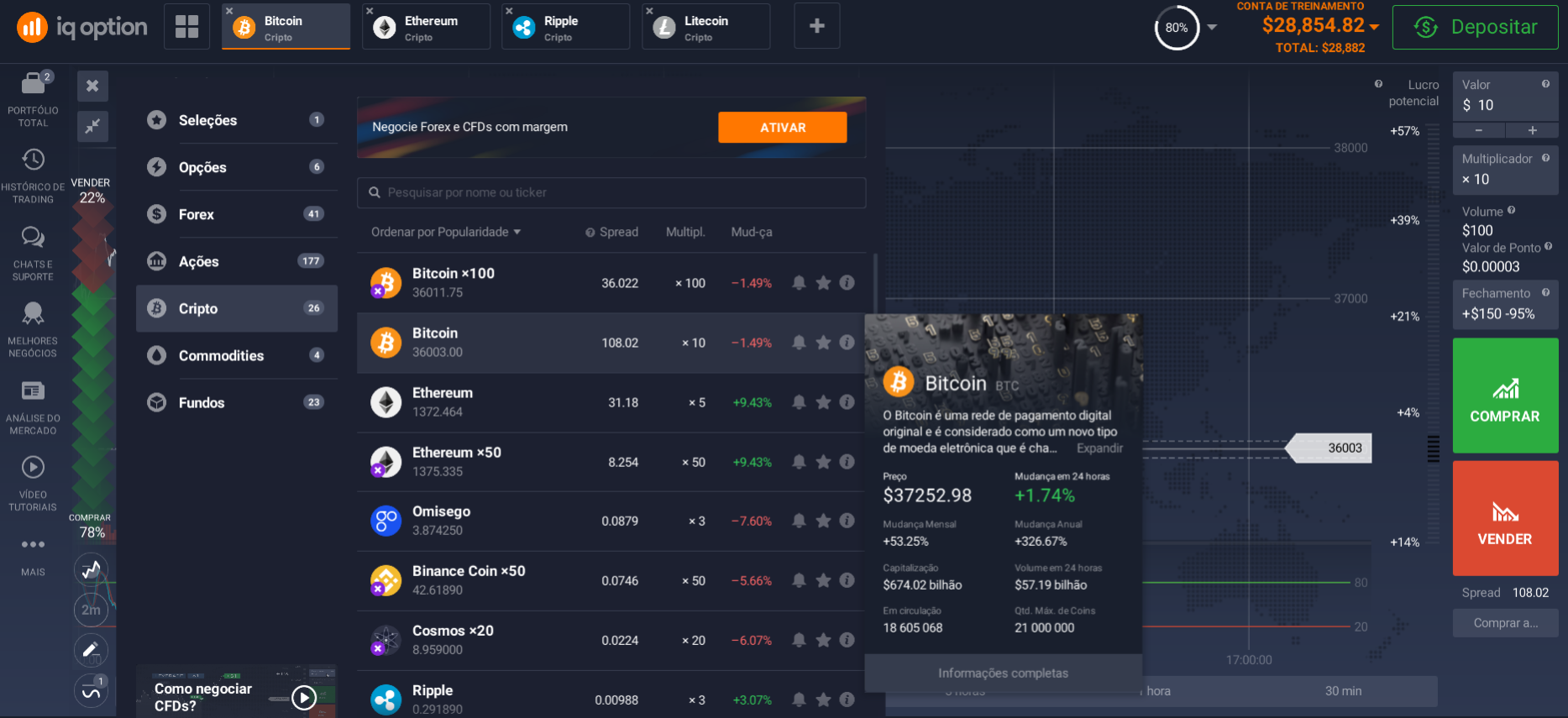Open indicators wave icon
The image size is (1568, 718).
92,691
